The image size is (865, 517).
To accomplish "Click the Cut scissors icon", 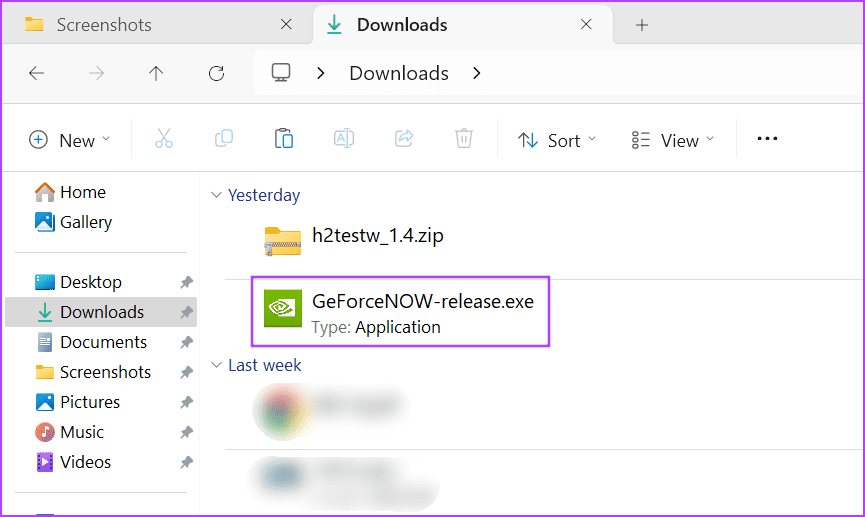I will point(164,138).
